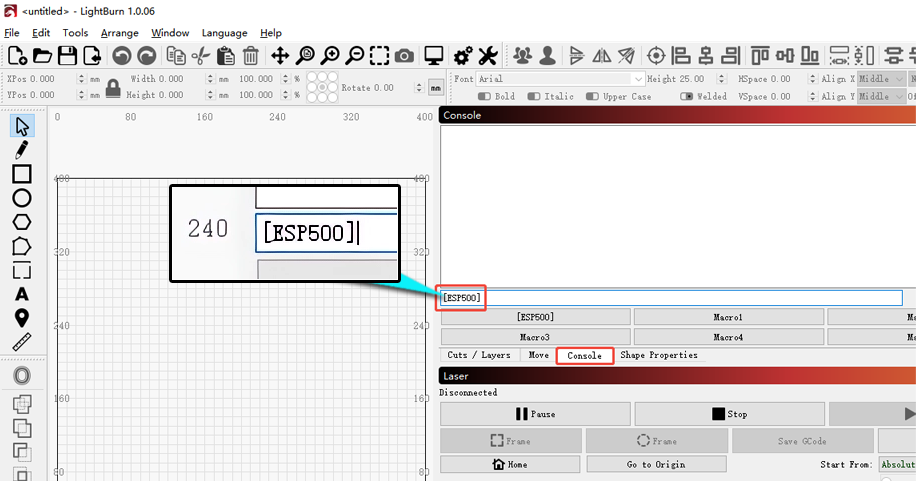
Task: Click the Go to Origin button
Action: tap(656, 464)
